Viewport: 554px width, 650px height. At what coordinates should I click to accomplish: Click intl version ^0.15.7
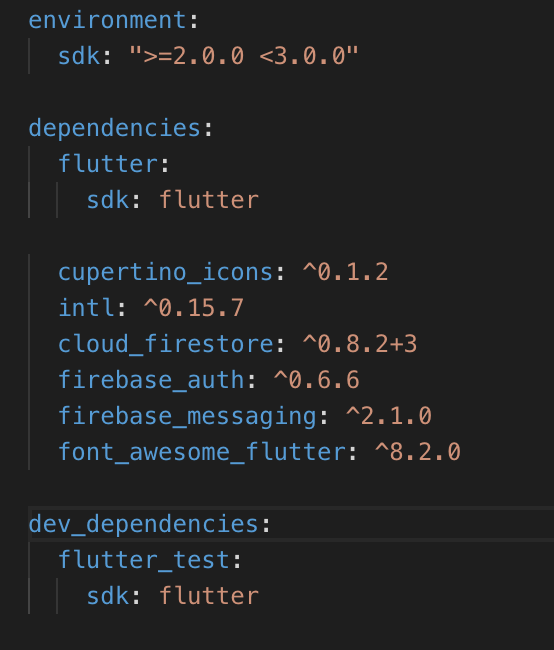[x=194, y=308]
